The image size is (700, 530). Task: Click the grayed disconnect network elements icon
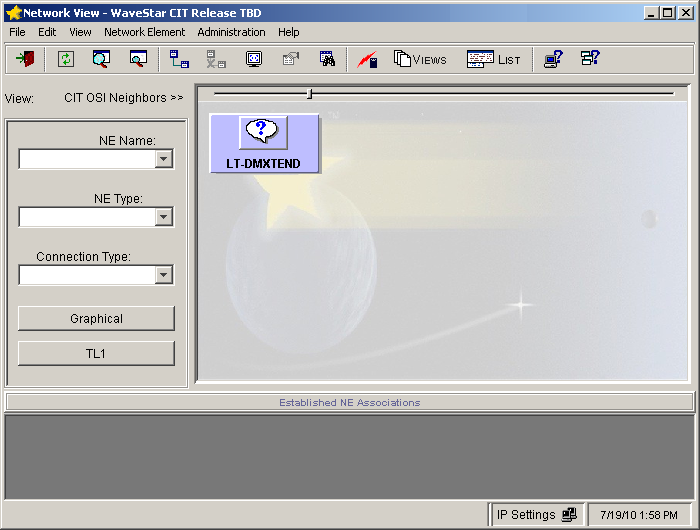pyautogui.click(x=216, y=59)
